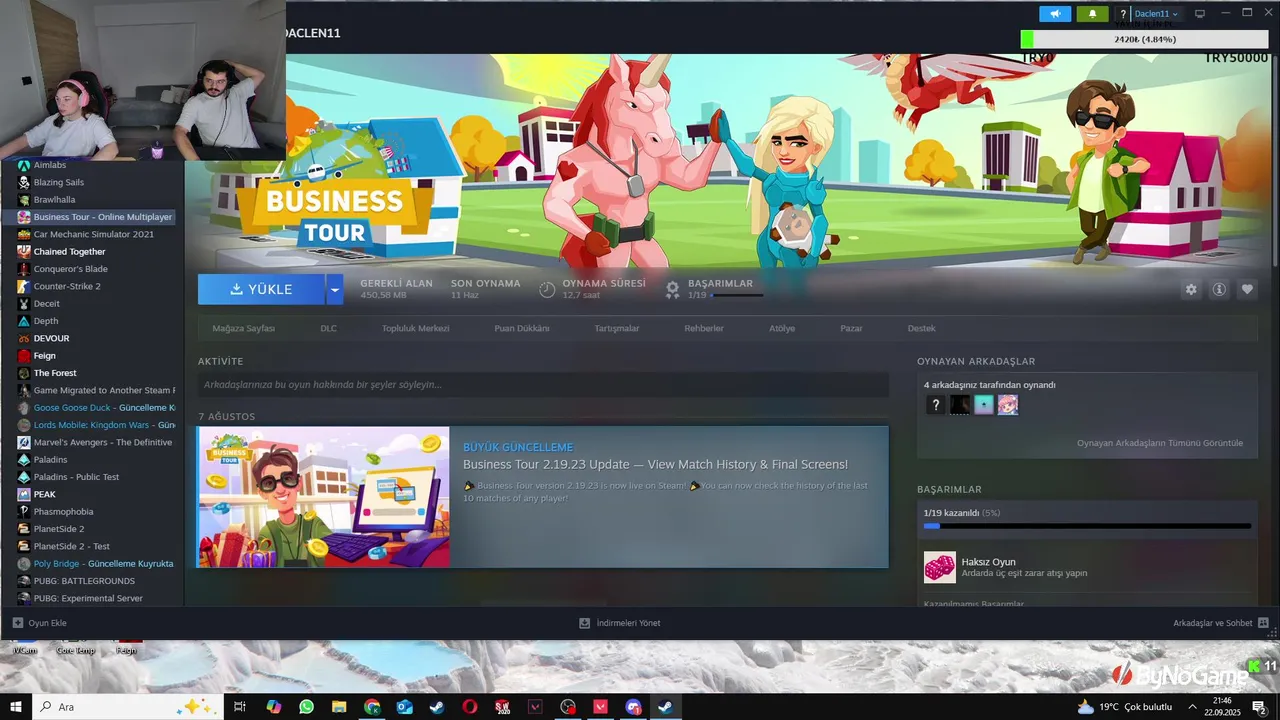1280x720 pixels.
Task: Open the Pazar tab
Action: [x=851, y=328]
